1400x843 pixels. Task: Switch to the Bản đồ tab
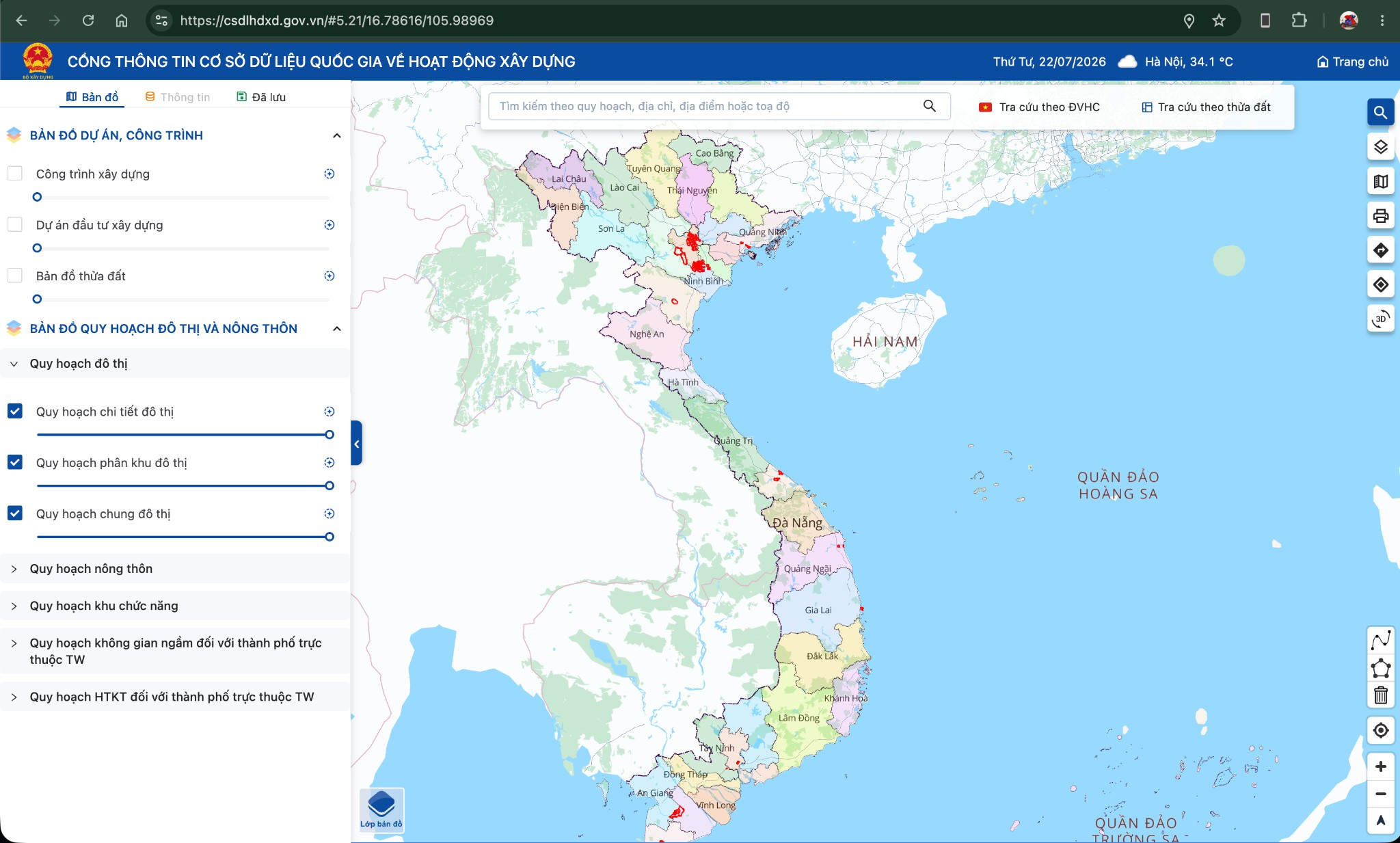92,97
